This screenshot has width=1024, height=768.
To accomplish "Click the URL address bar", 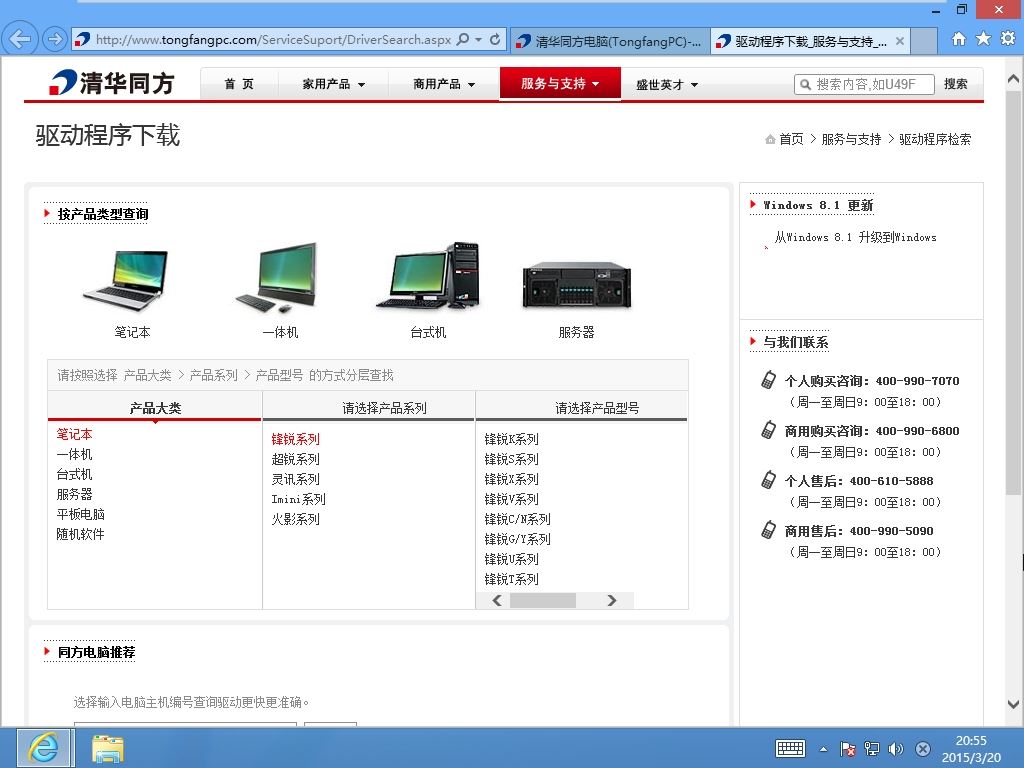I will point(274,39).
